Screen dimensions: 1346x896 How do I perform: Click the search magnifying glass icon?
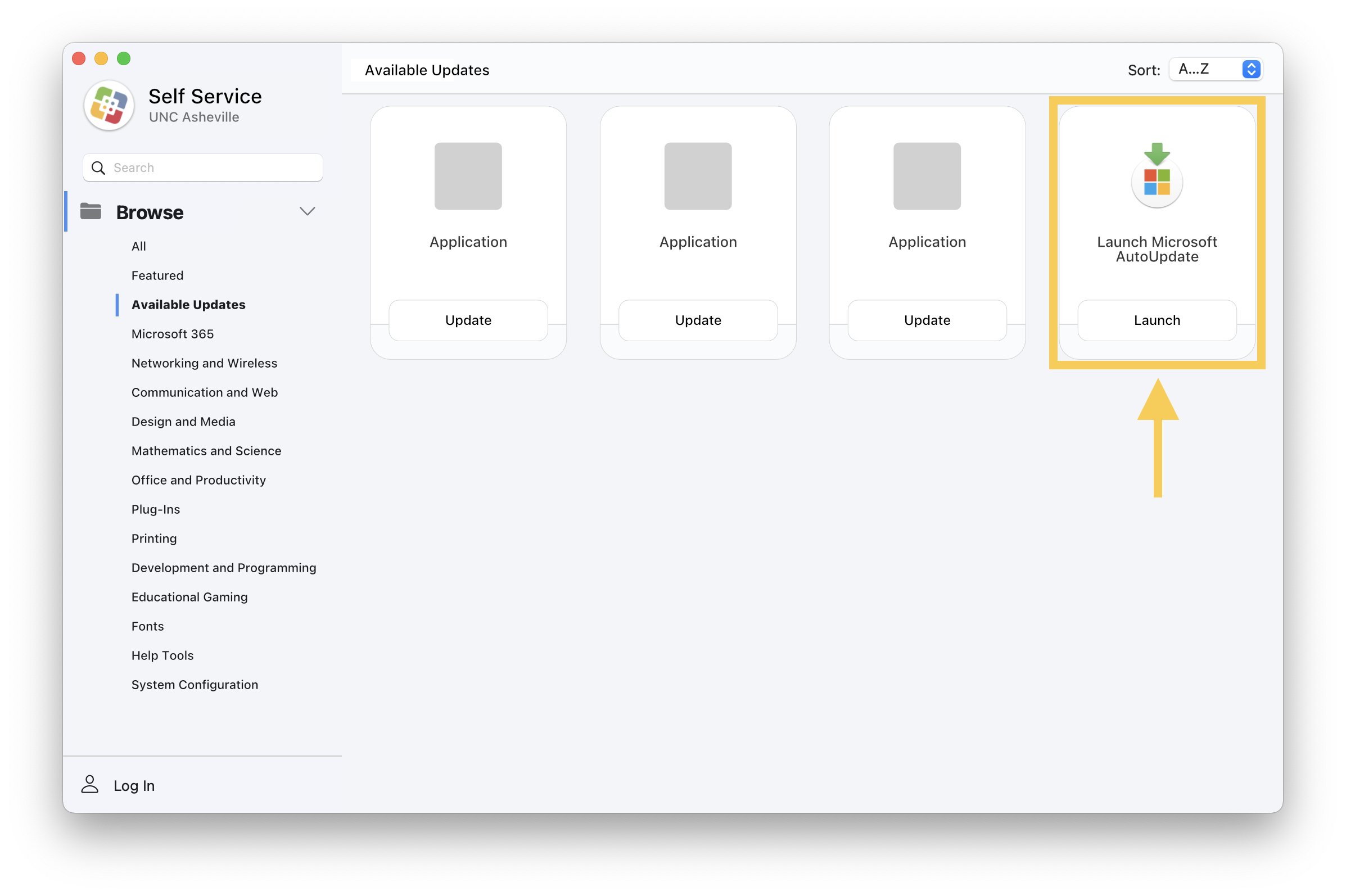(x=98, y=168)
